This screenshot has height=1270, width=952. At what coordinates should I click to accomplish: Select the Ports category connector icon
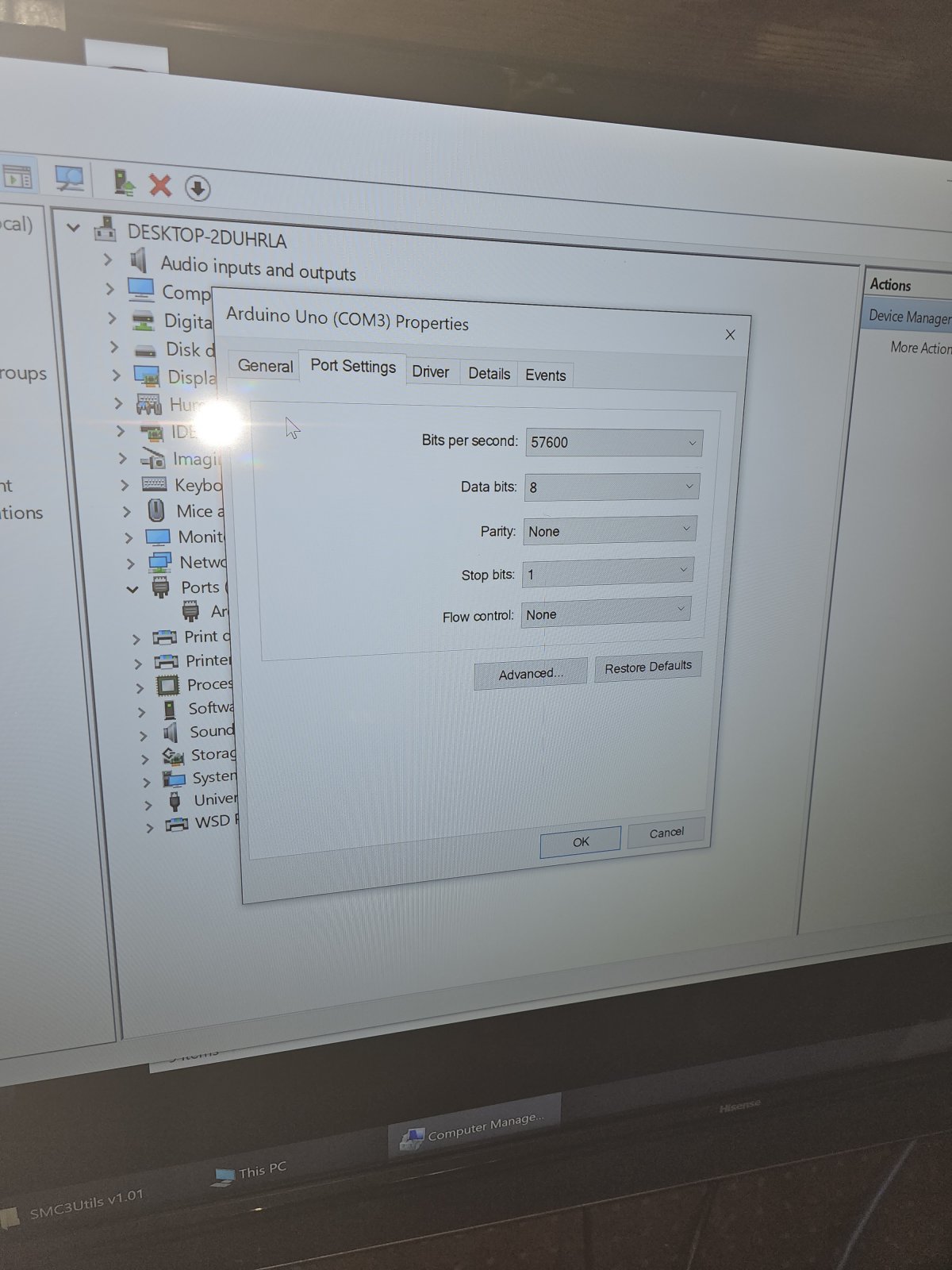click(x=161, y=587)
